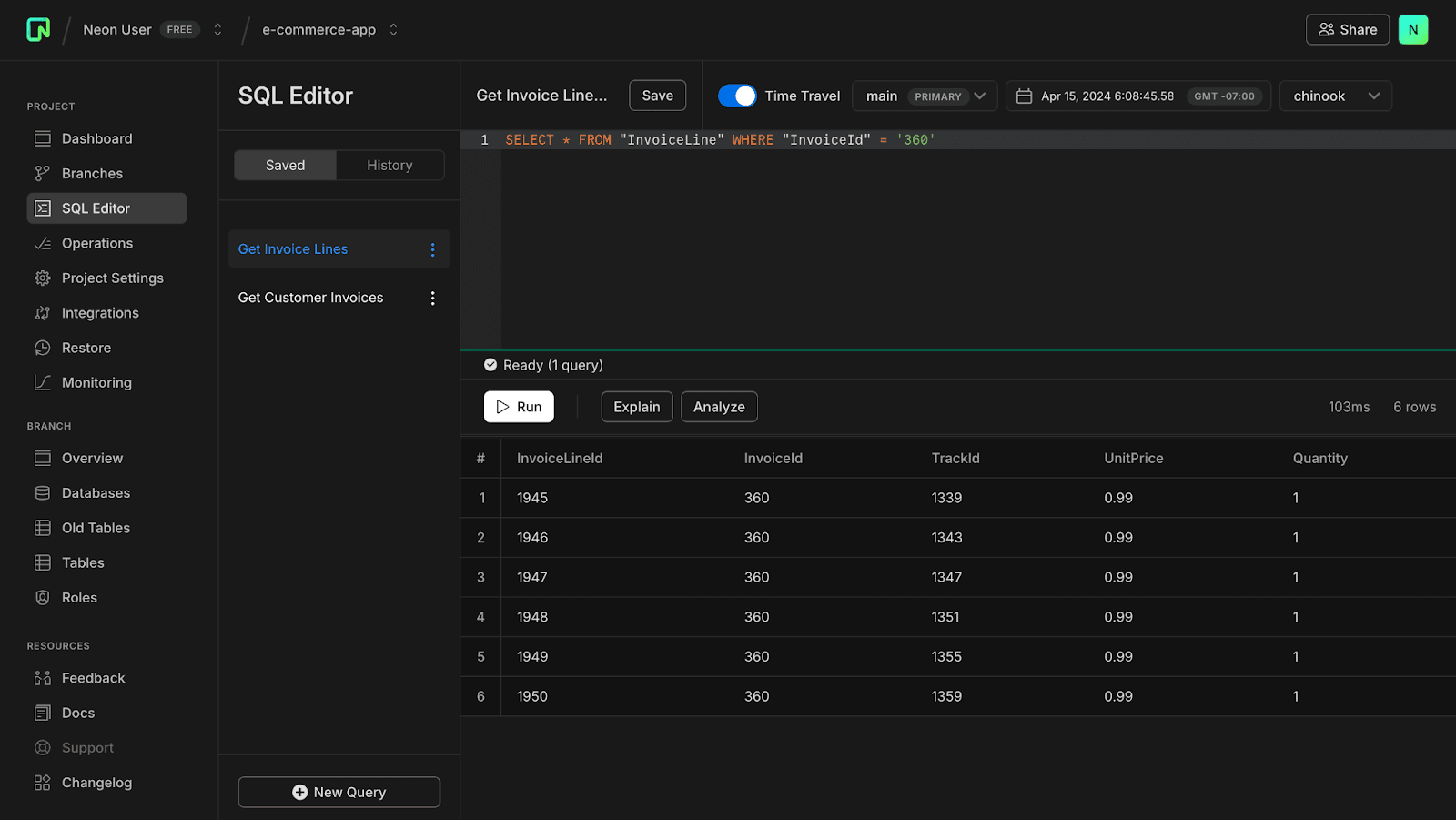Click the 6 rows result count
Viewport: 1456px width, 820px height.
click(1415, 407)
